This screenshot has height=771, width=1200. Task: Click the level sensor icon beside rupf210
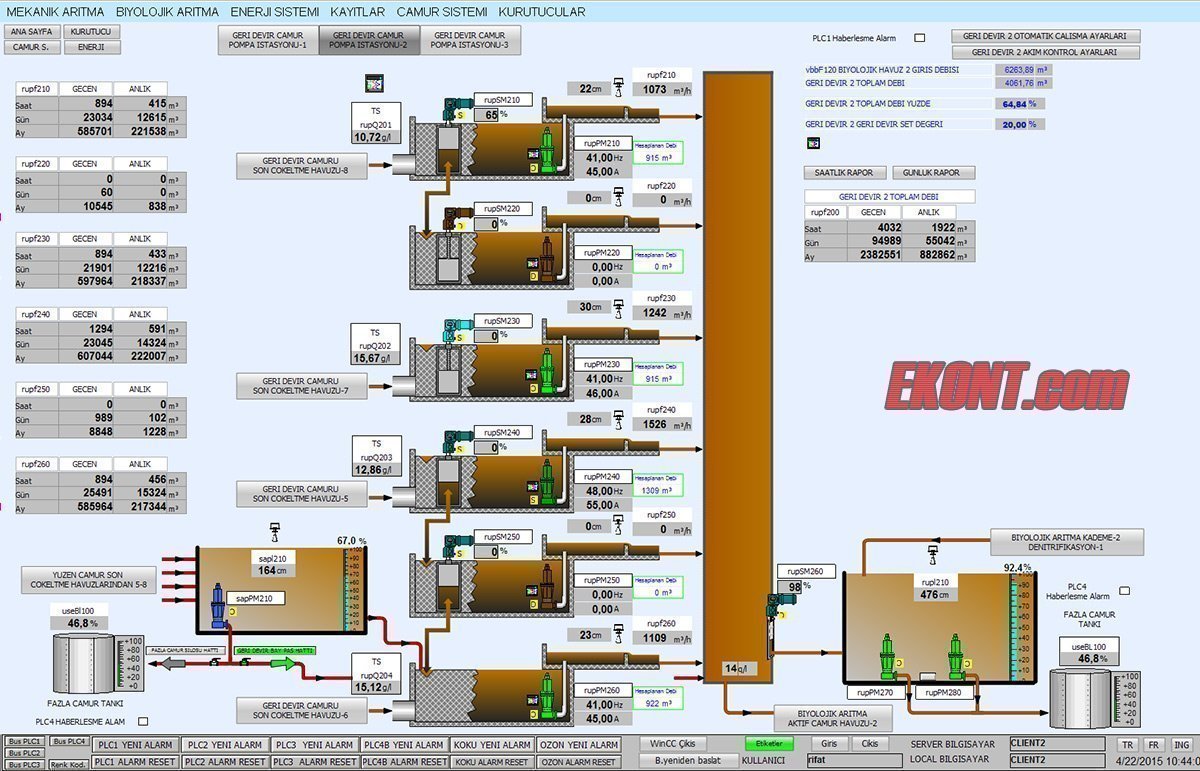621,88
